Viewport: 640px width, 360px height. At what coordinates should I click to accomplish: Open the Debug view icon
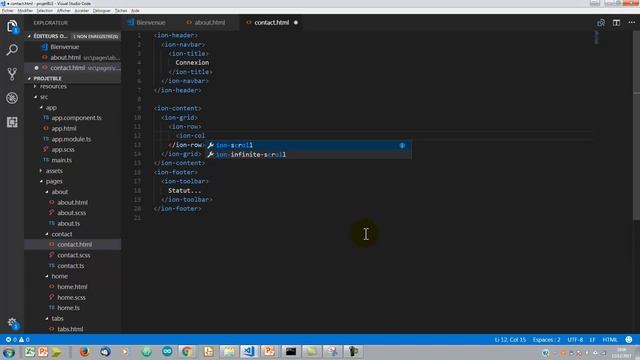coord(12,98)
